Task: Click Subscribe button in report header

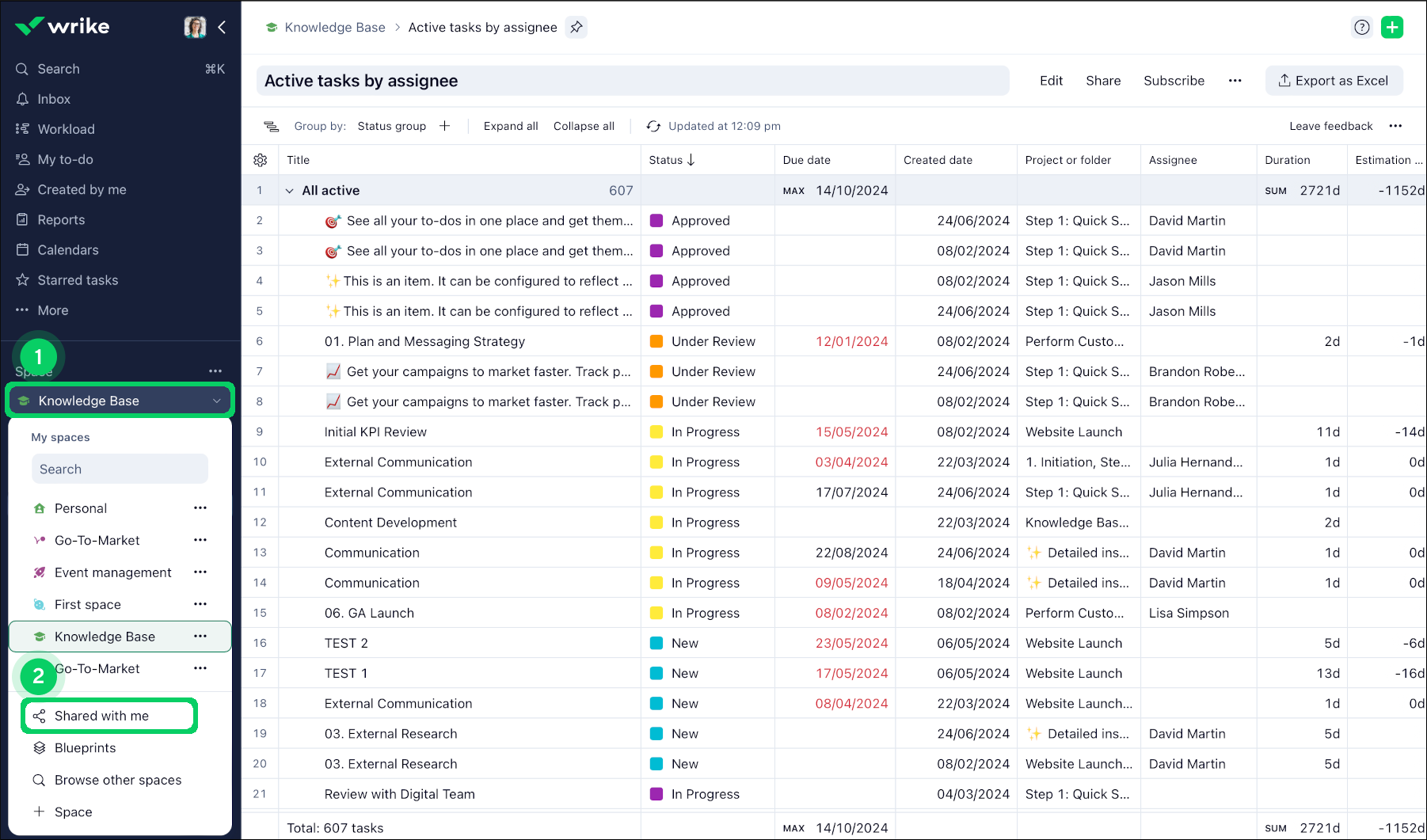Action: coord(1174,81)
